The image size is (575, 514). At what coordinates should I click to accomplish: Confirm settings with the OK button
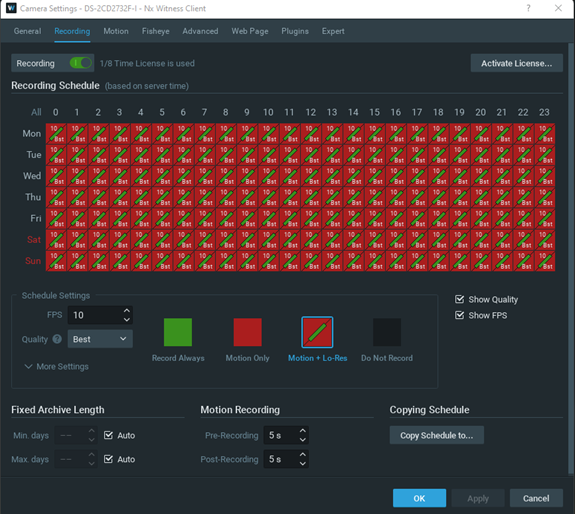point(419,498)
